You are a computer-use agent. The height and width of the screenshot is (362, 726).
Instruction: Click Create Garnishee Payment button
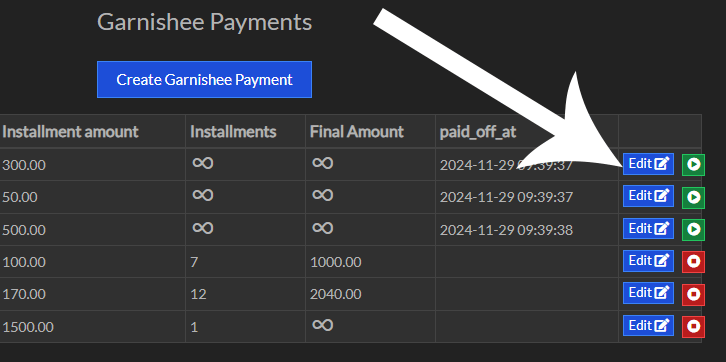pyautogui.click(x=204, y=80)
